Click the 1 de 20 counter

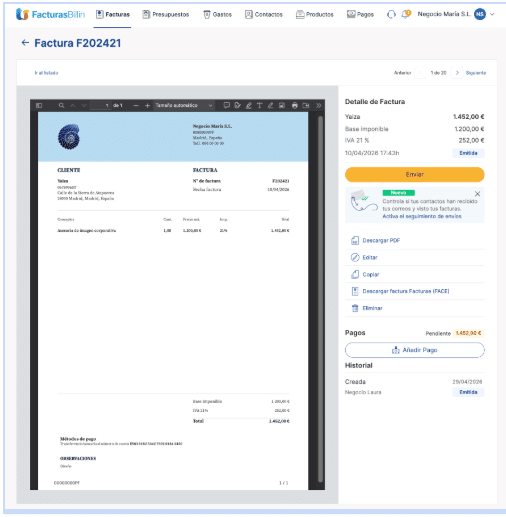click(438, 73)
